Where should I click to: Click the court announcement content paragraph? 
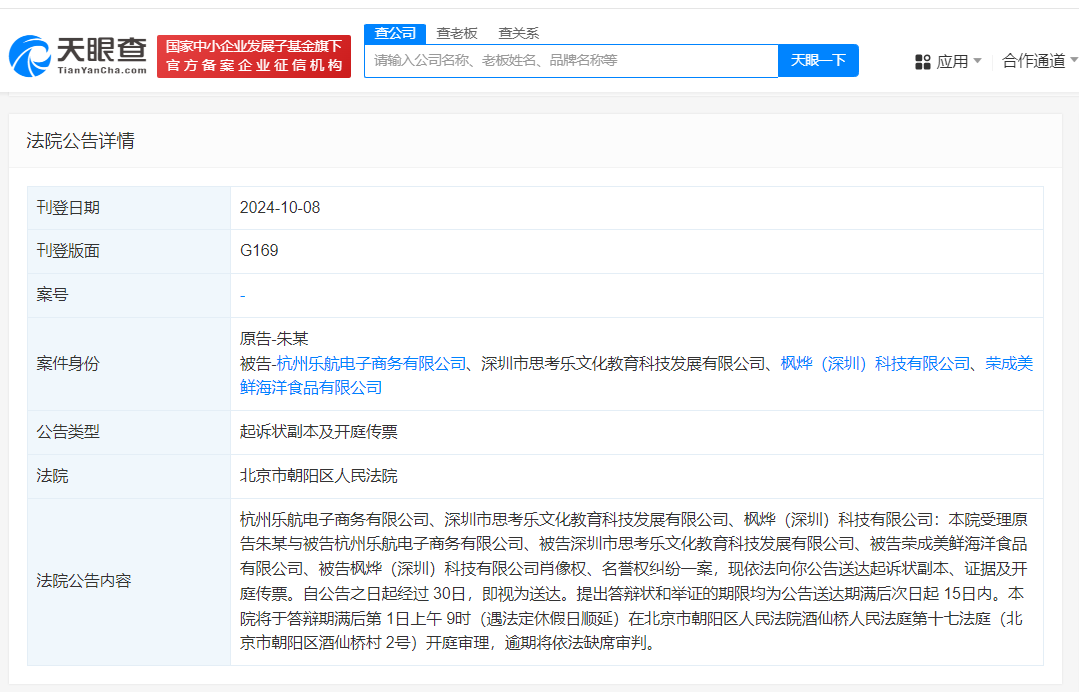tap(634, 581)
